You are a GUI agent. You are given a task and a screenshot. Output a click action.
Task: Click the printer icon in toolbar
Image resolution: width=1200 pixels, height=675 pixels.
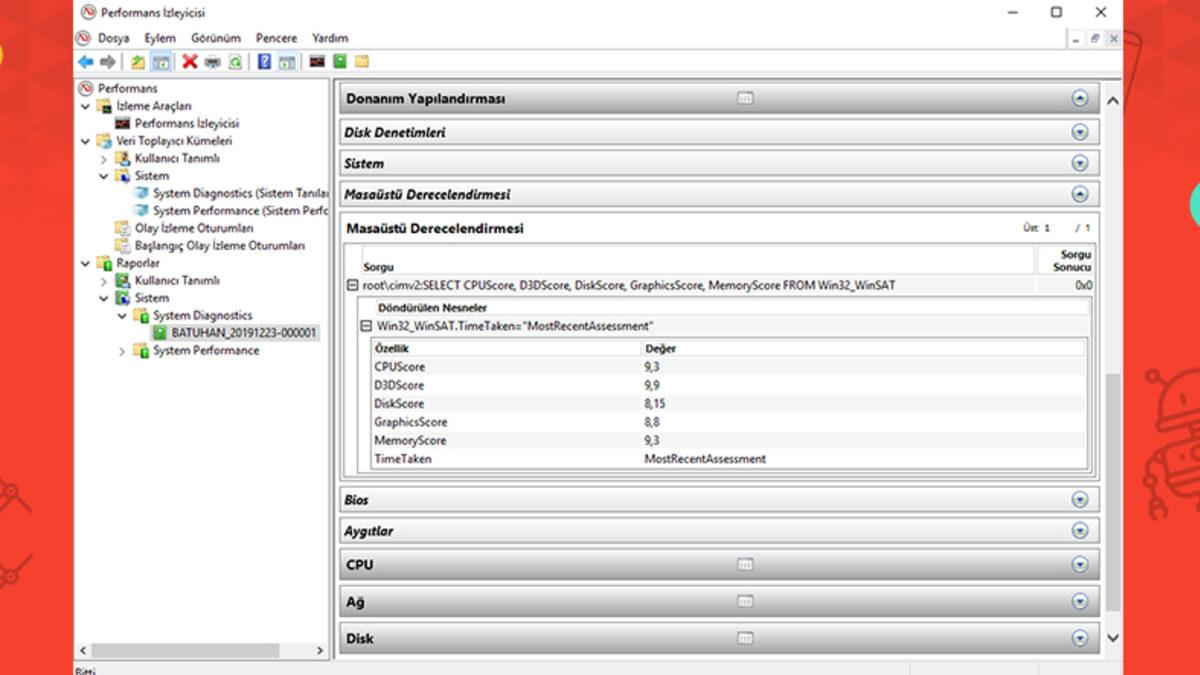pos(212,62)
